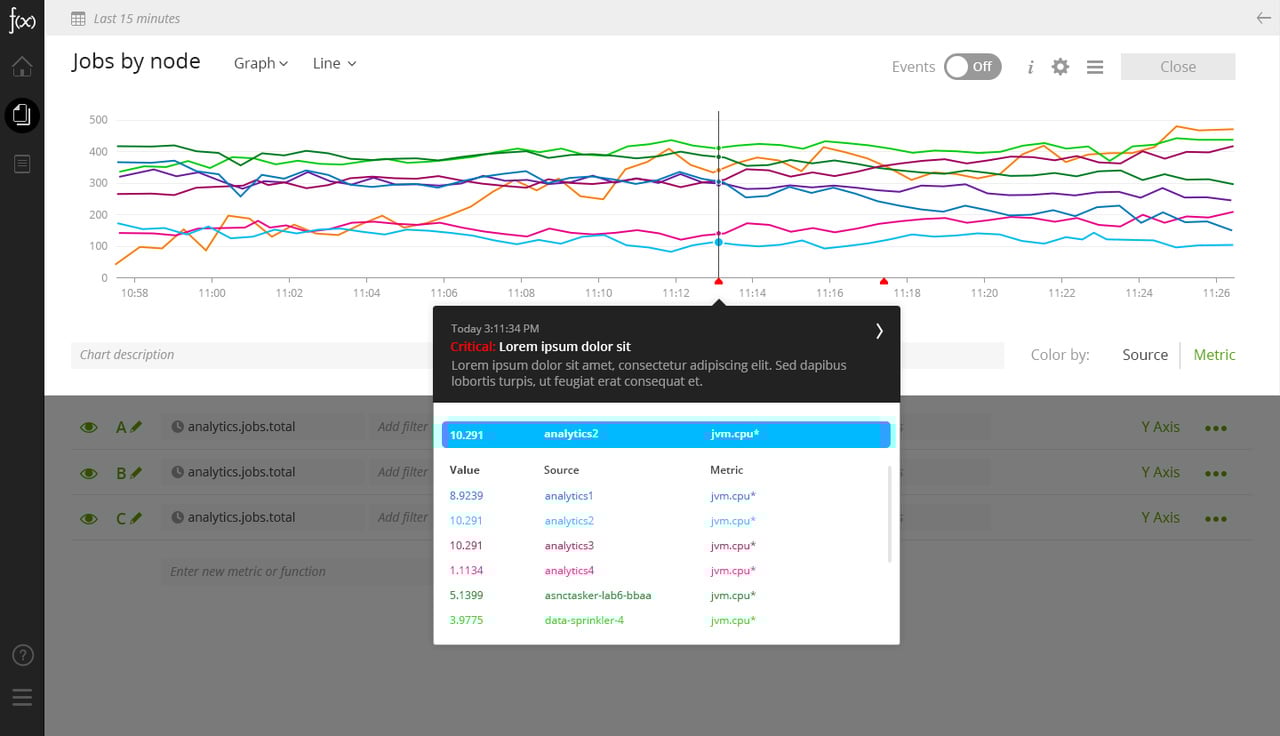Click the Close button
The height and width of the screenshot is (736, 1280).
pyautogui.click(x=1177, y=66)
